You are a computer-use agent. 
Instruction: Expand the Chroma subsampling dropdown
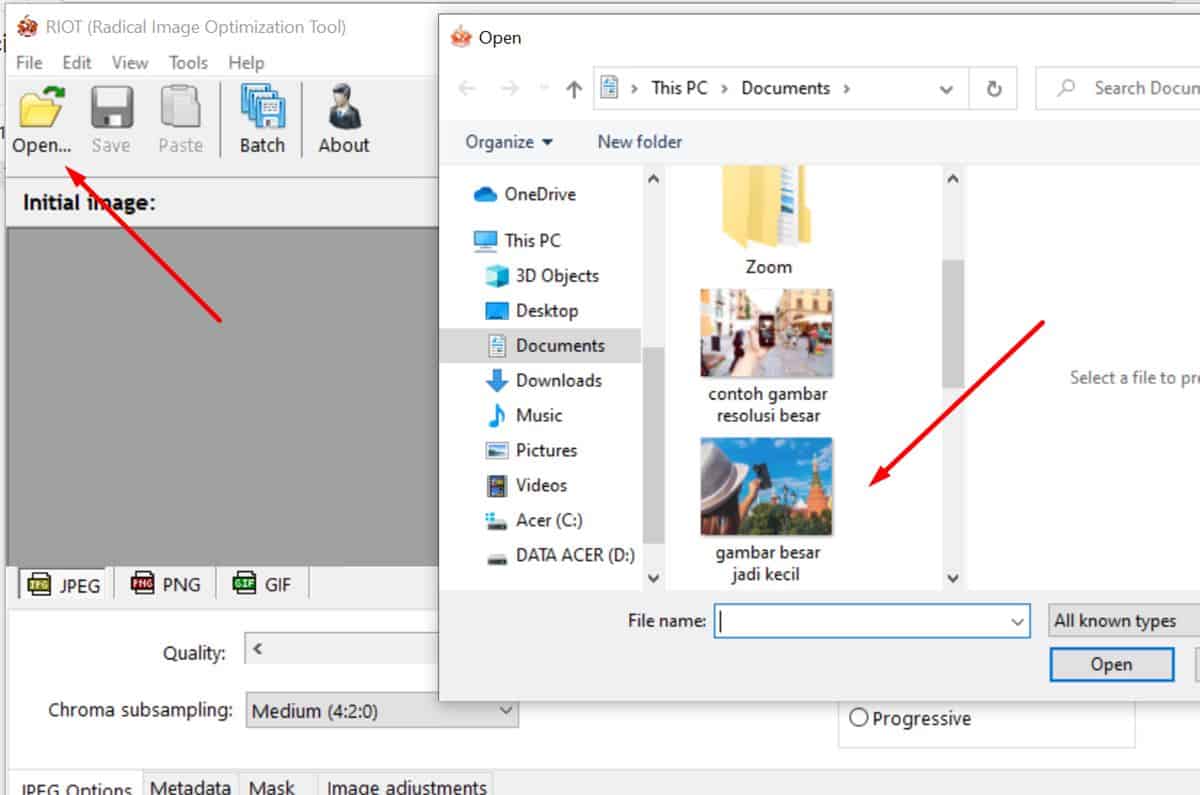tap(505, 711)
